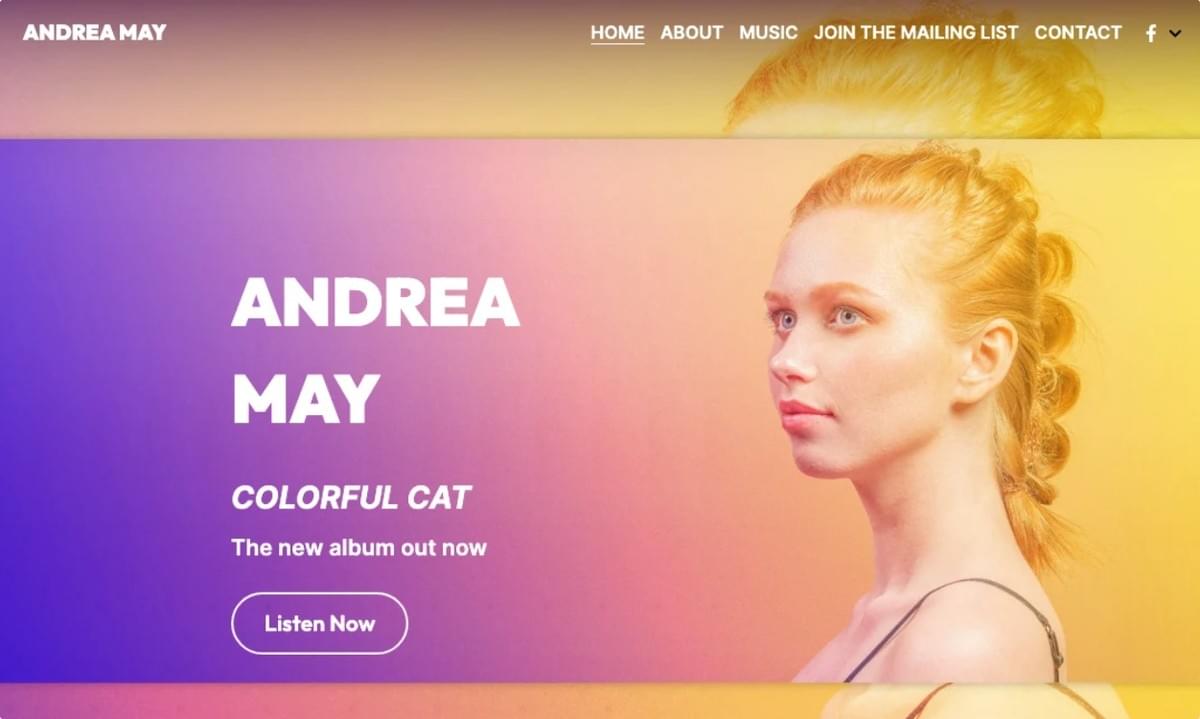1200x719 pixels.
Task: Open the Facebook social icon link
Action: (1151, 33)
